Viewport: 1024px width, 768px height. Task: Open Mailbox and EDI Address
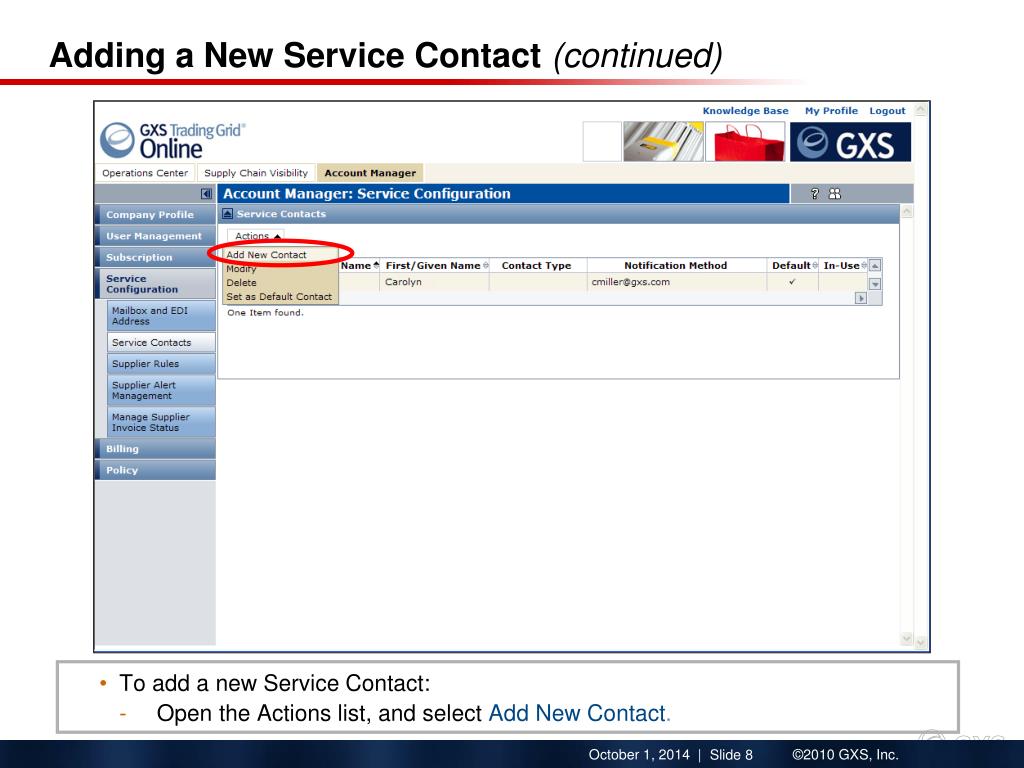[x=161, y=315]
